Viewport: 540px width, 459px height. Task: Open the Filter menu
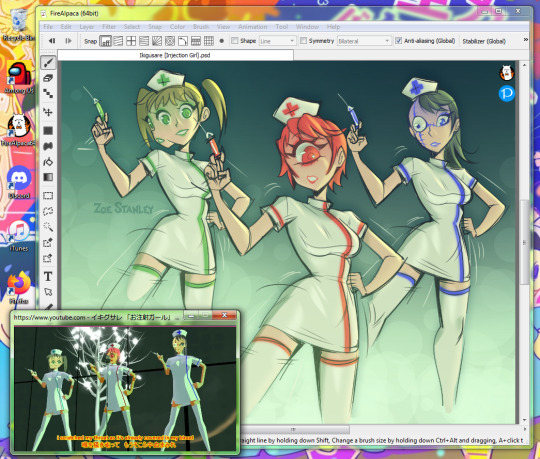pos(109,27)
